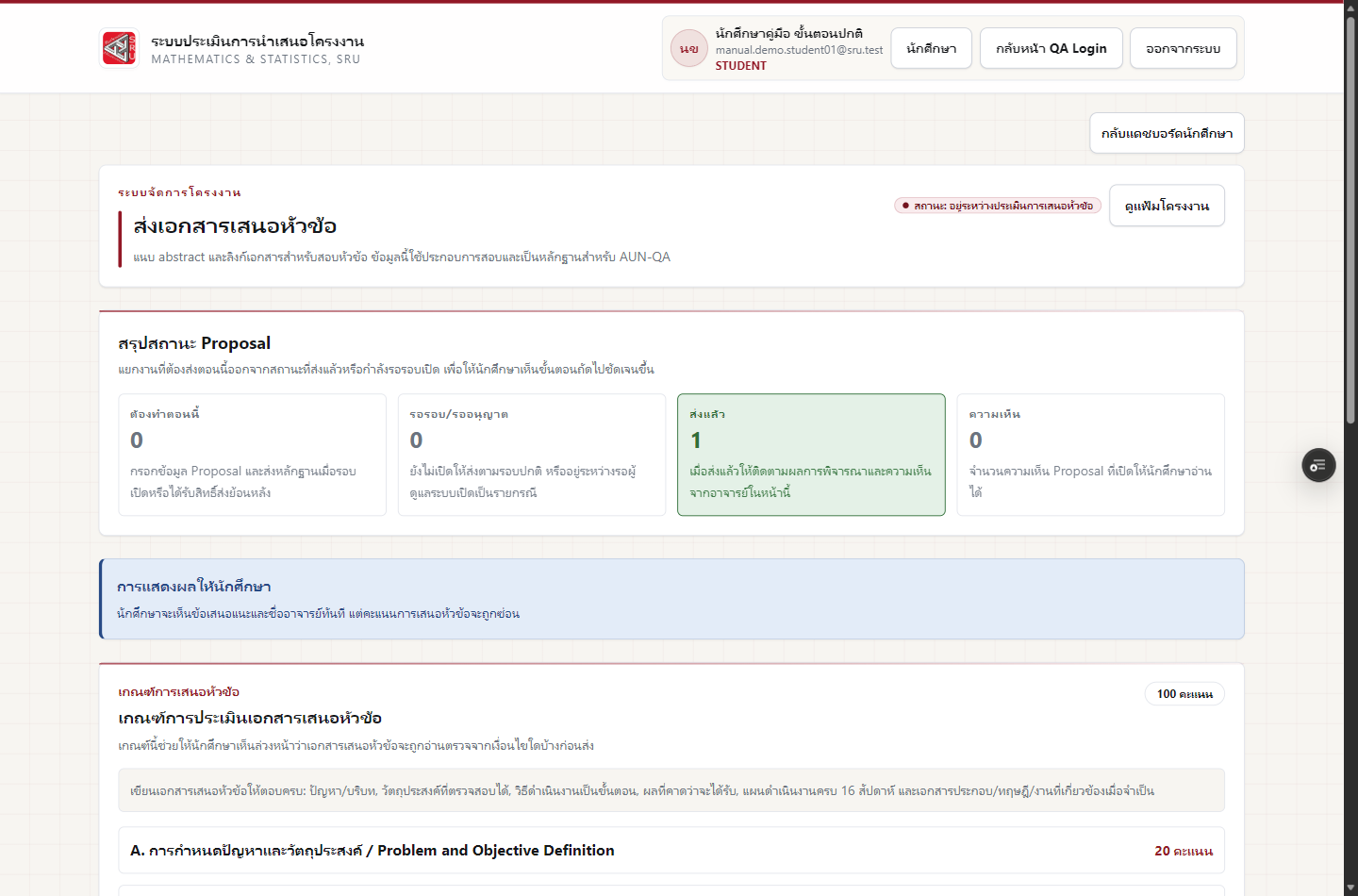Click the "100 คะแนน" score badge
This screenshot has width=1358, height=896.
1184,694
